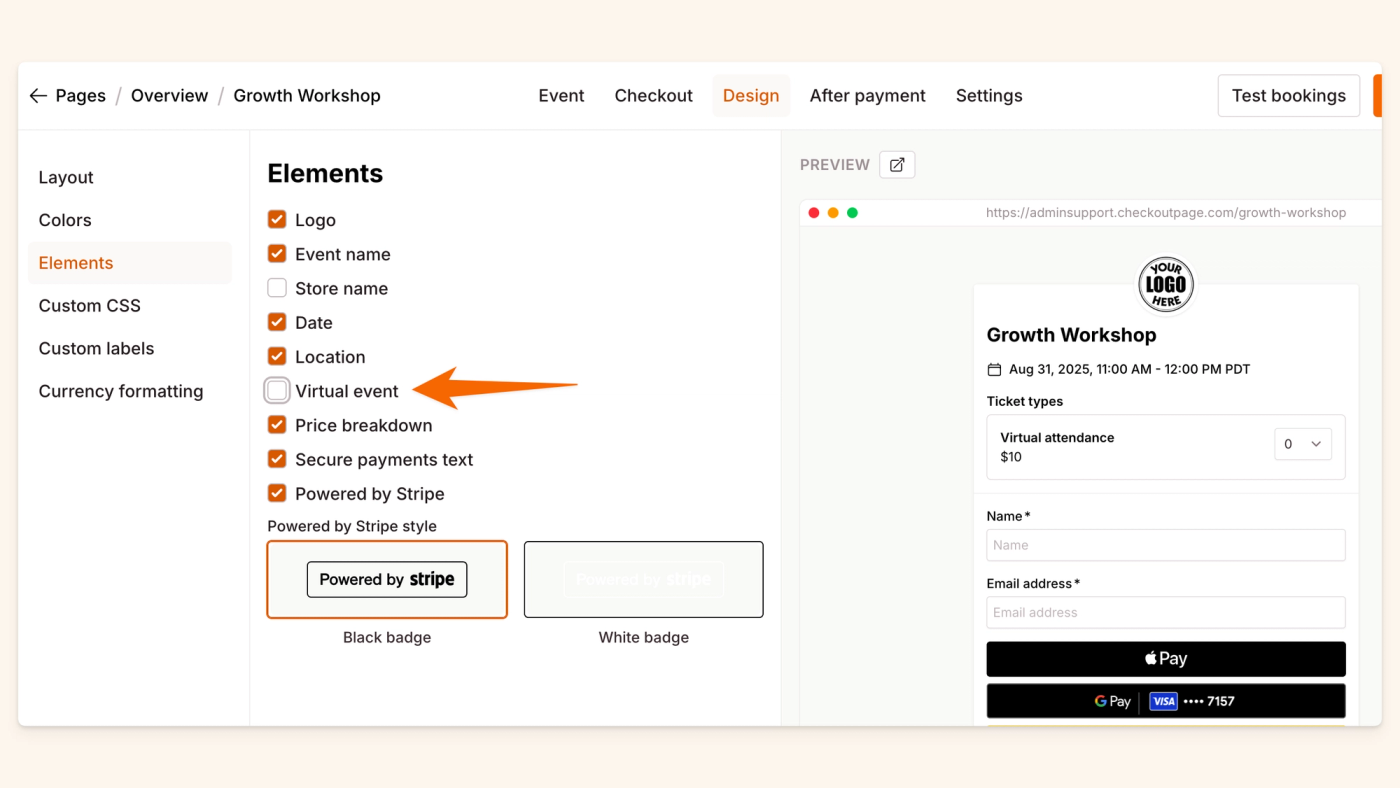Go to the Settings tab

[x=989, y=96]
